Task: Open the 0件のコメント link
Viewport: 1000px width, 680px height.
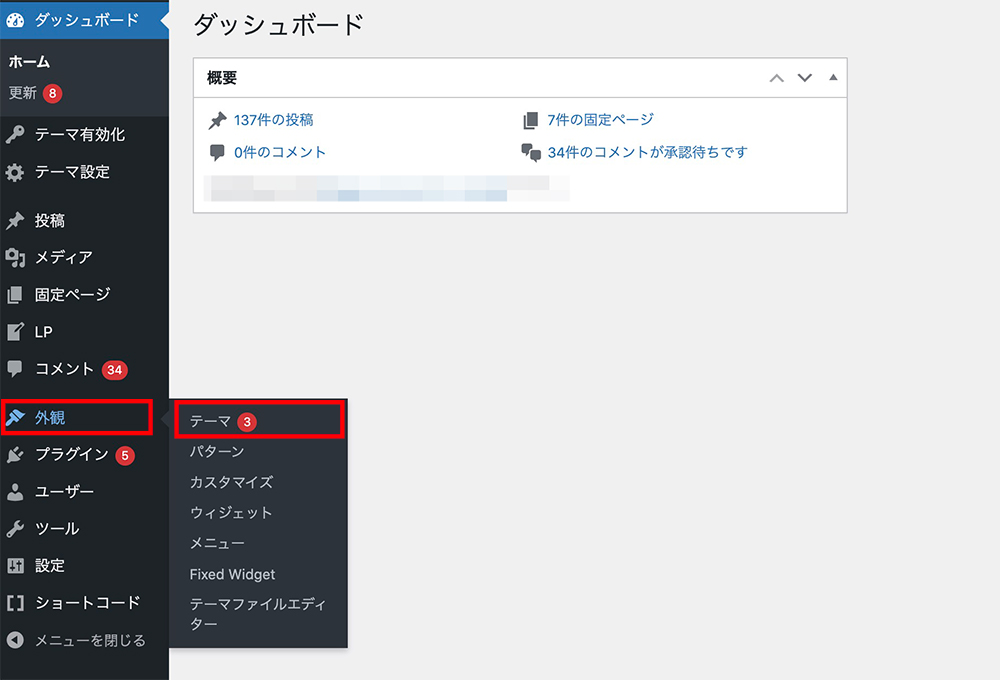Action: click(280, 152)
